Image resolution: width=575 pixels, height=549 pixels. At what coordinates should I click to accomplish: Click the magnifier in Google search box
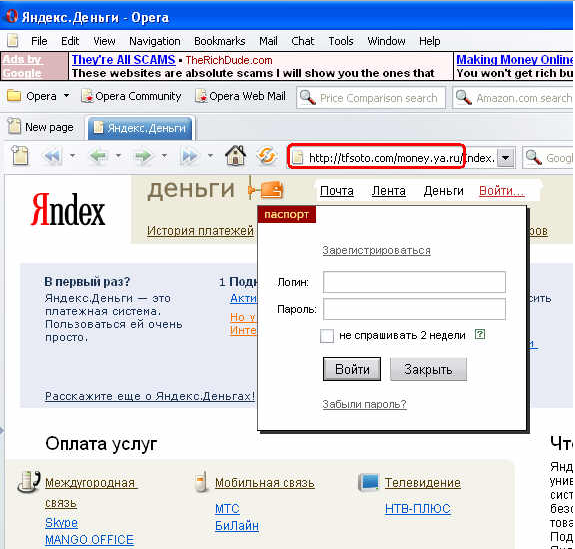(534, 157)
